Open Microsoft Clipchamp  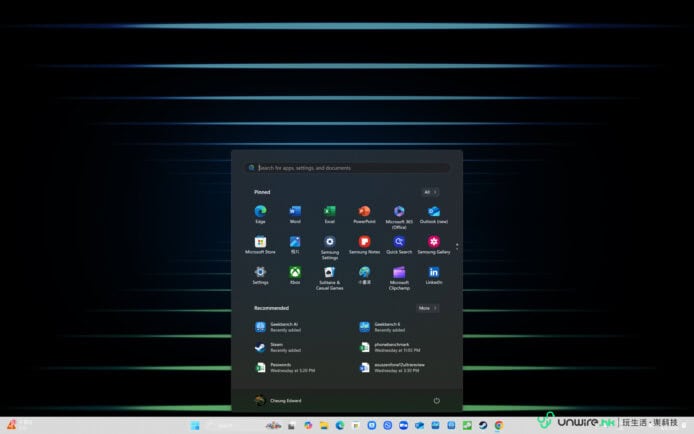coord(399,273)
